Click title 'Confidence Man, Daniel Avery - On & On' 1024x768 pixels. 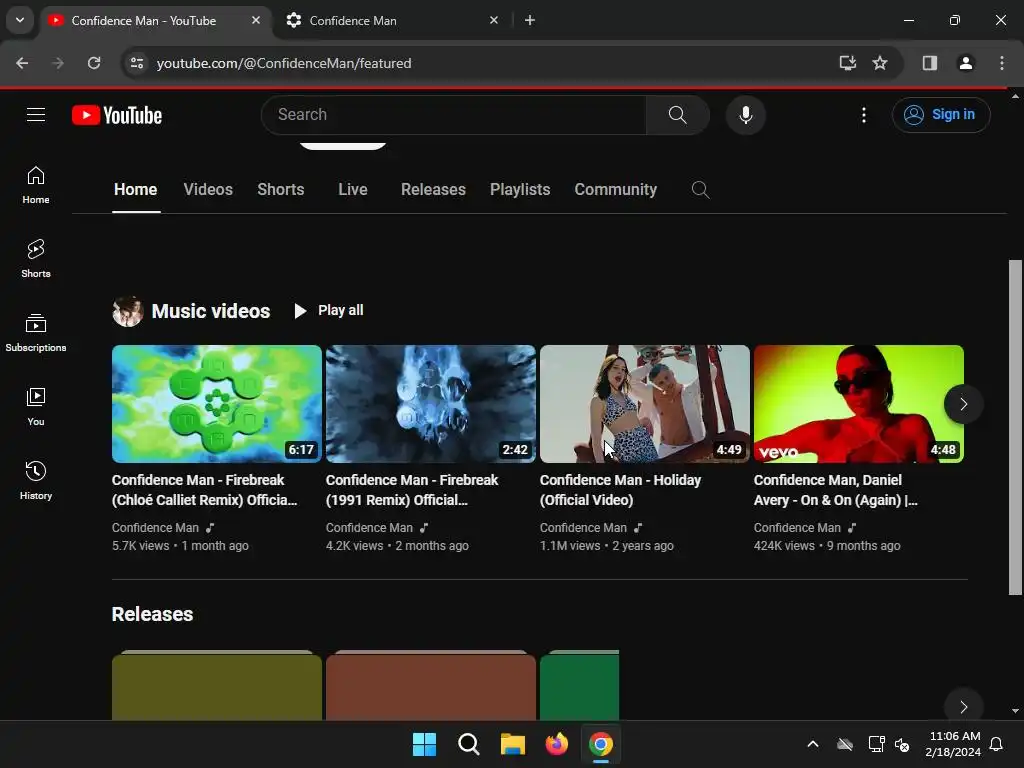coord(836,490)
